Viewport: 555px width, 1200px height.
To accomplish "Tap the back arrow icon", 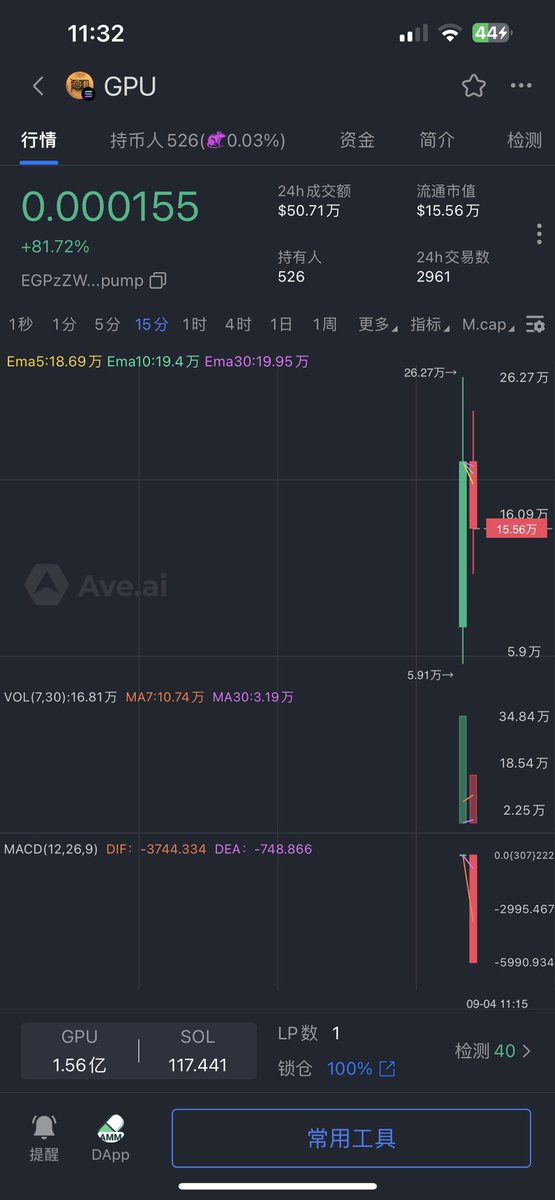I will pyautogui.click(x=38, y=86).
